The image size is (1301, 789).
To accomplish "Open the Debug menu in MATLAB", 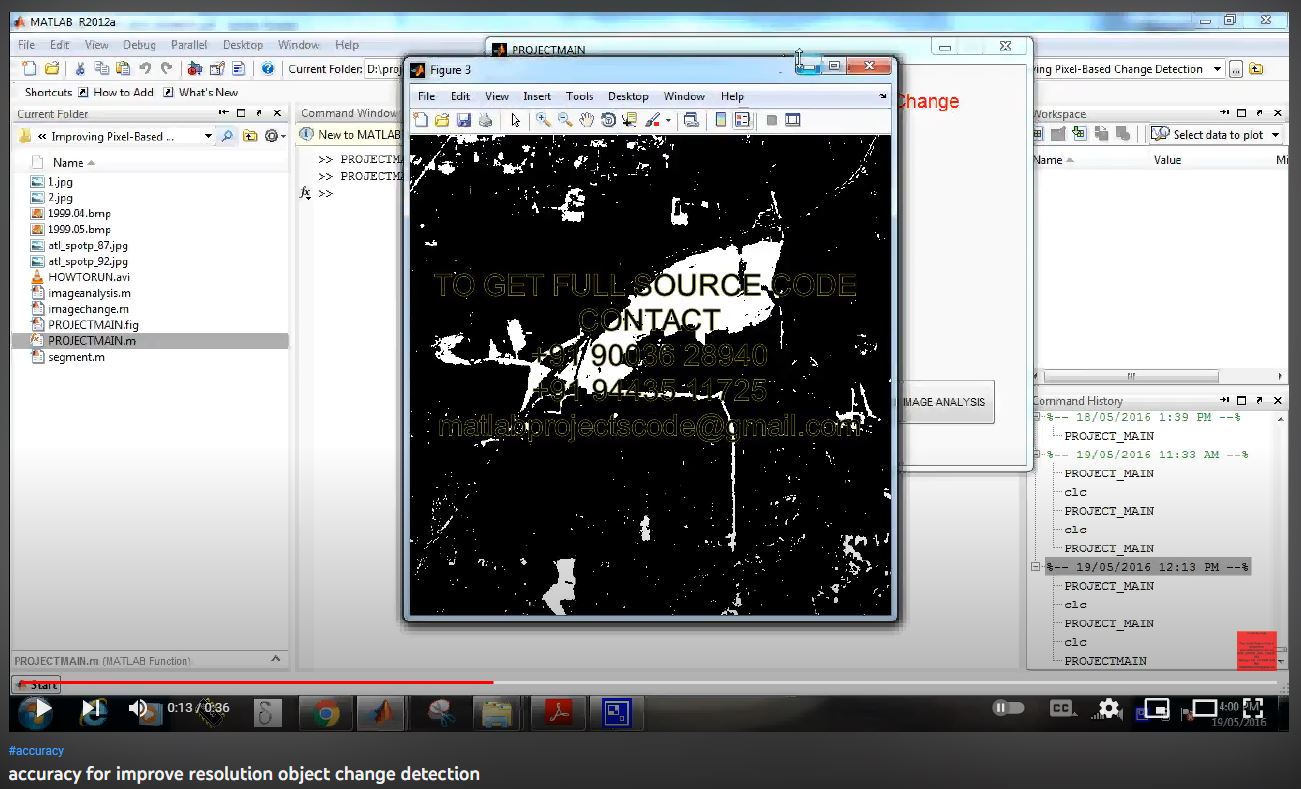I will (139, 45).
